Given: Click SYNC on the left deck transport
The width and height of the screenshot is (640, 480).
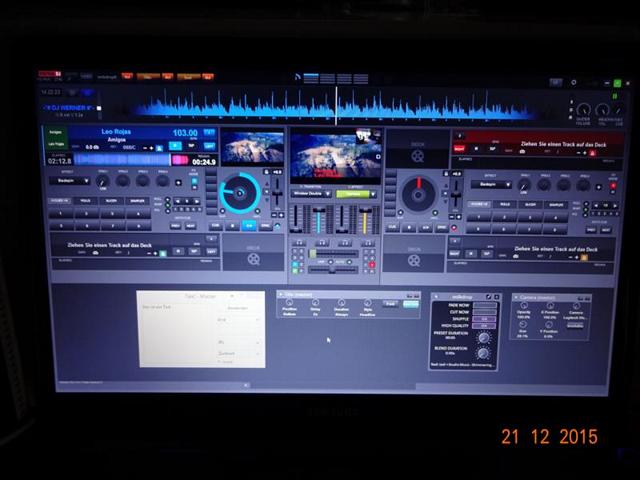Looking at the screenshot, I should click(x=265, y=225).
